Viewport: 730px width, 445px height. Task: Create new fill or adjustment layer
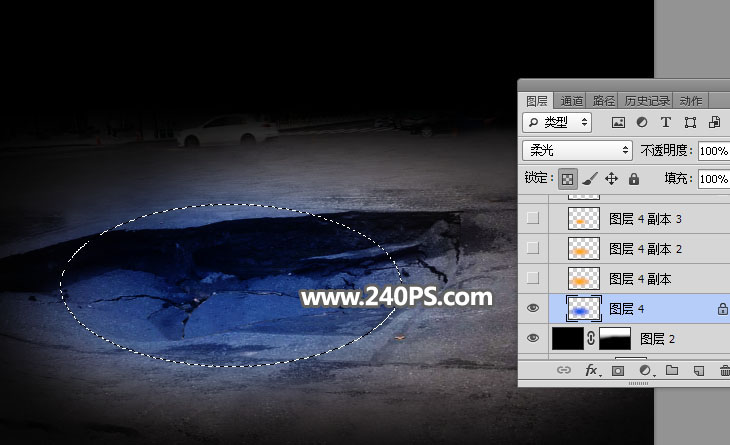point(645,371)
